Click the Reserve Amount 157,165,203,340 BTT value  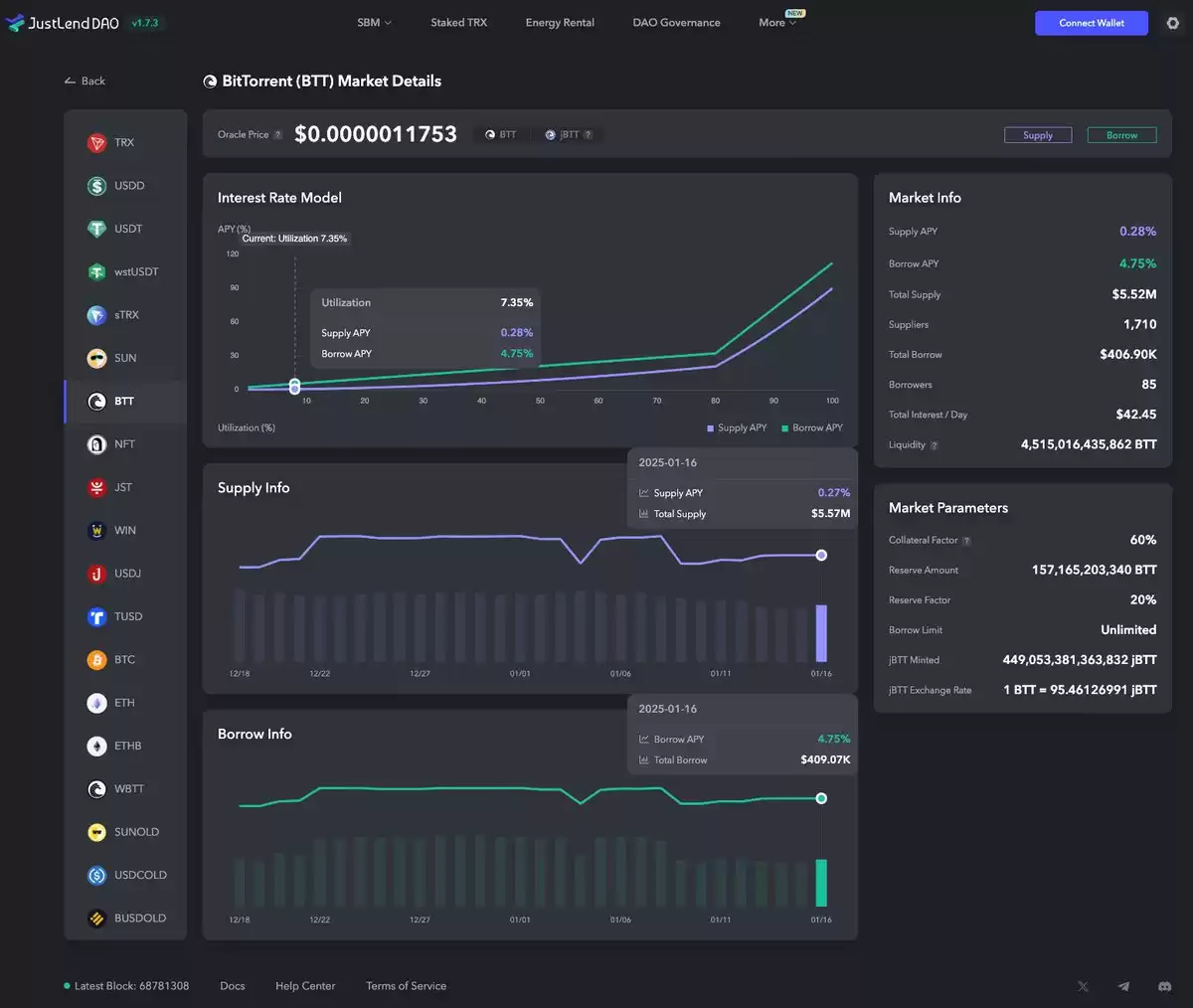pos(1095,571)
